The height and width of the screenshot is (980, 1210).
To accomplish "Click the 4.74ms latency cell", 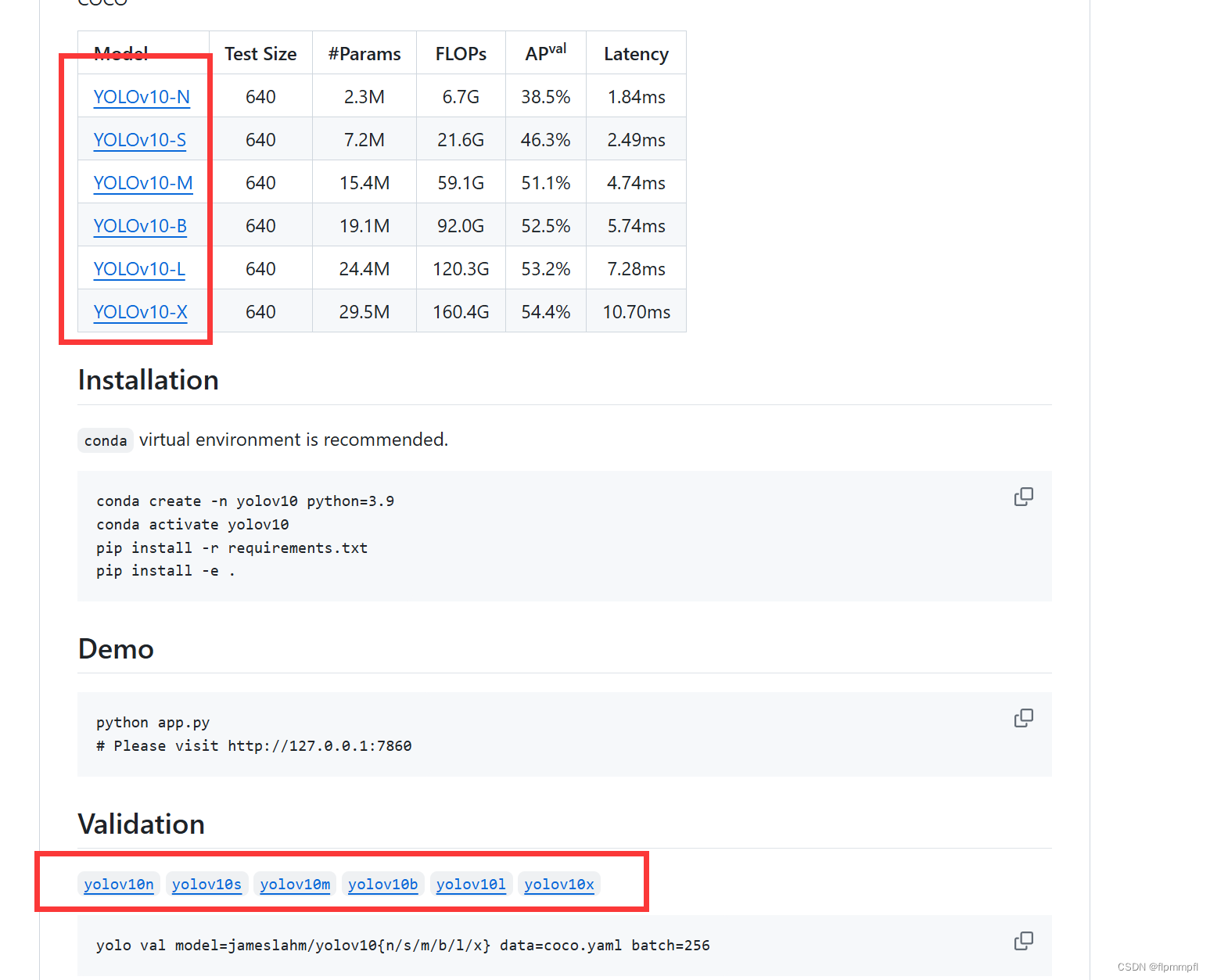I will pyautogui.click(x=637, y=183).
